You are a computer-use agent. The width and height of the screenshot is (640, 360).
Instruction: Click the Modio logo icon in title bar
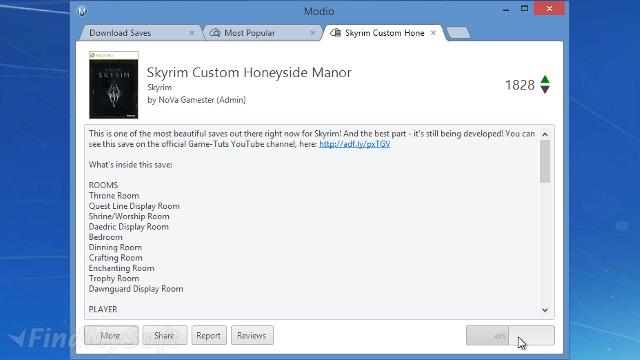tap(82, 11)
